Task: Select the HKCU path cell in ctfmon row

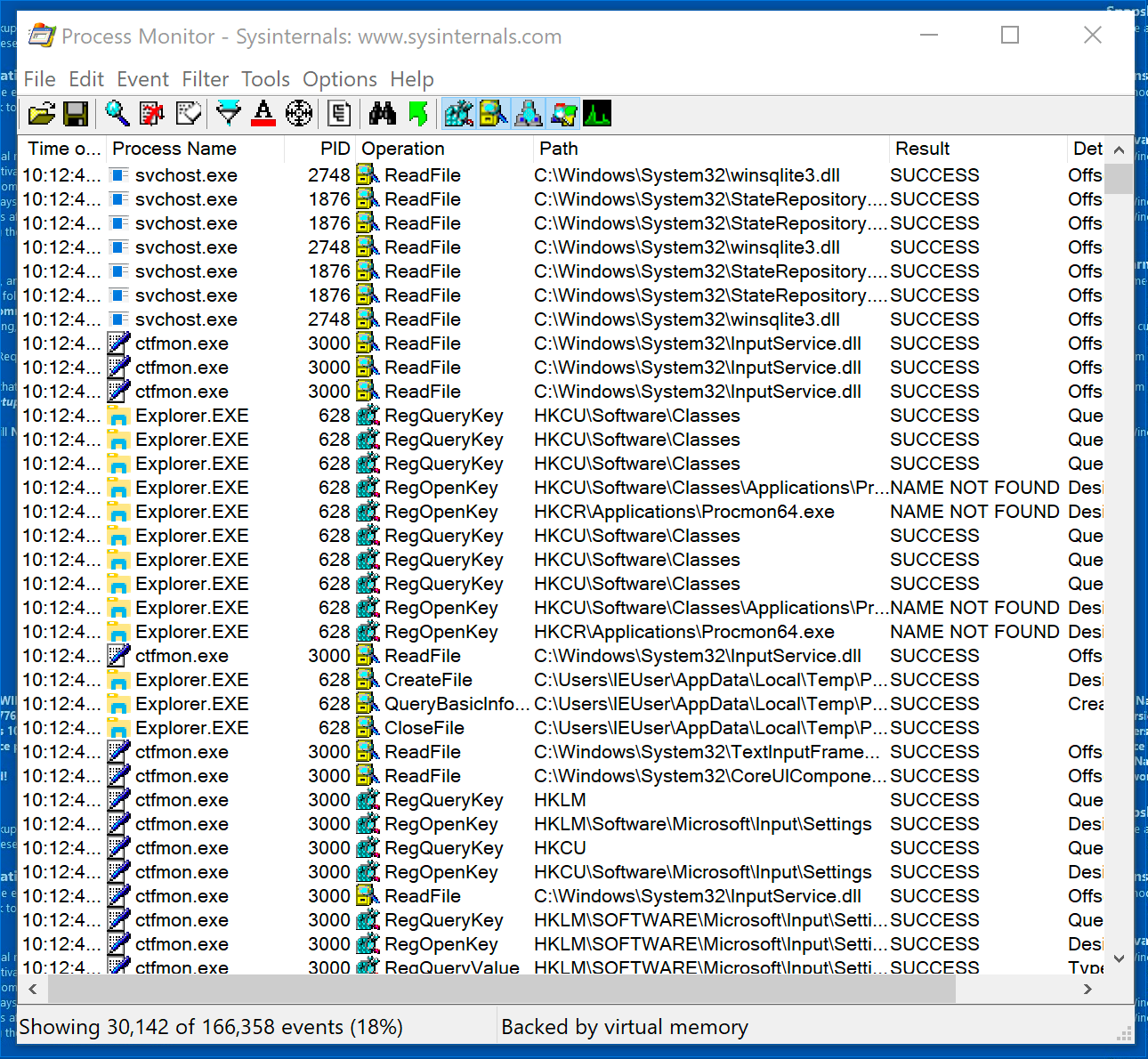Action: [560, 848]
